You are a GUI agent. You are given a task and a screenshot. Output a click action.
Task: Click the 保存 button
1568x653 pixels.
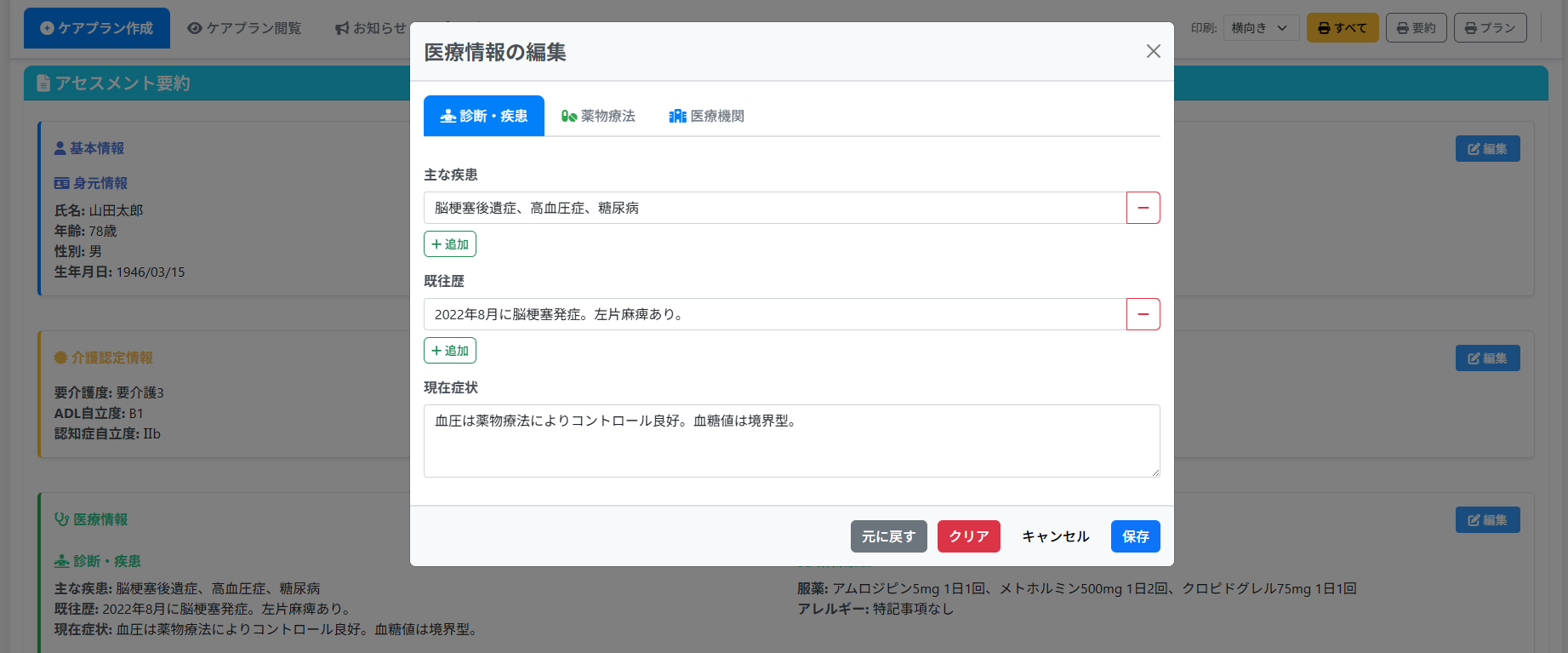1135,536
